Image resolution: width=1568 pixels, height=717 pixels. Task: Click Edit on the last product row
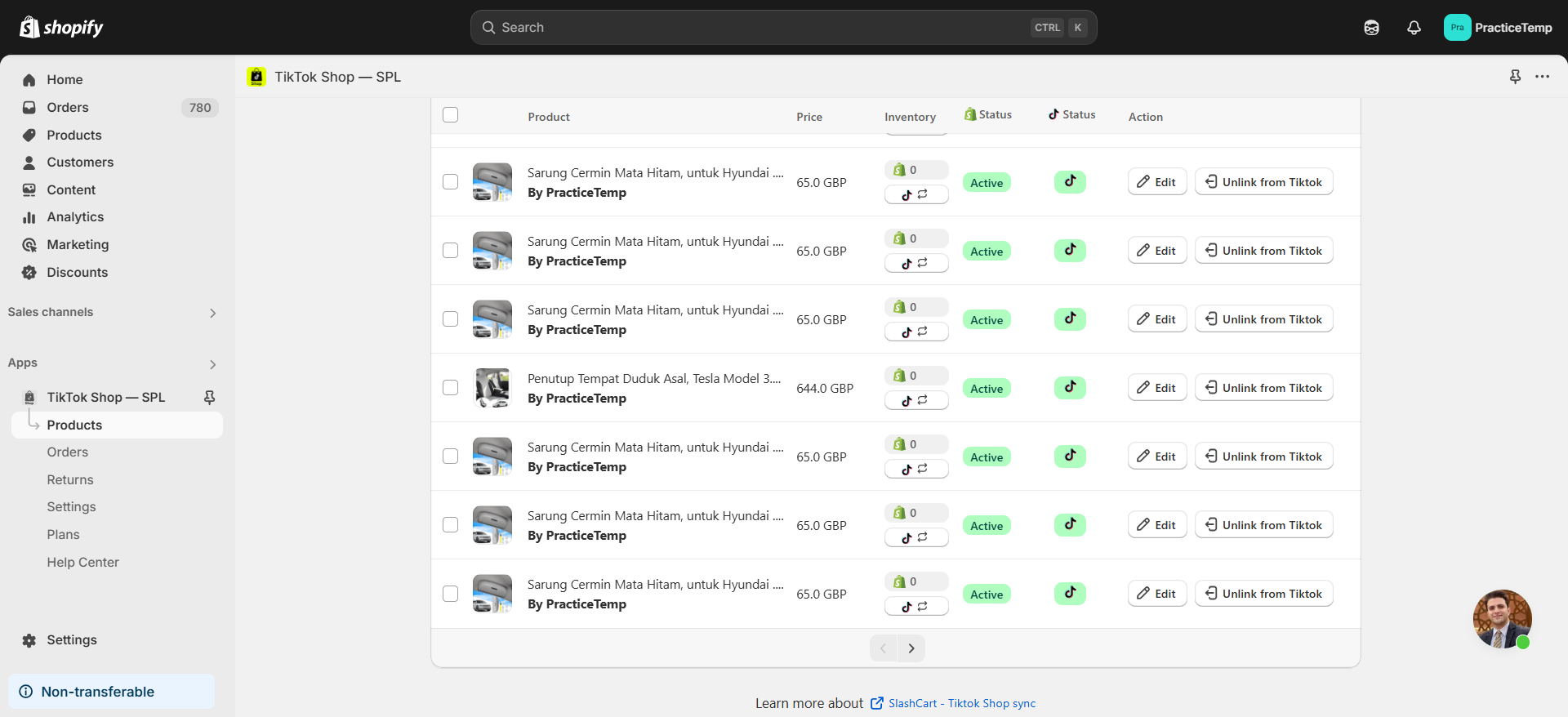coord(1157,594)
